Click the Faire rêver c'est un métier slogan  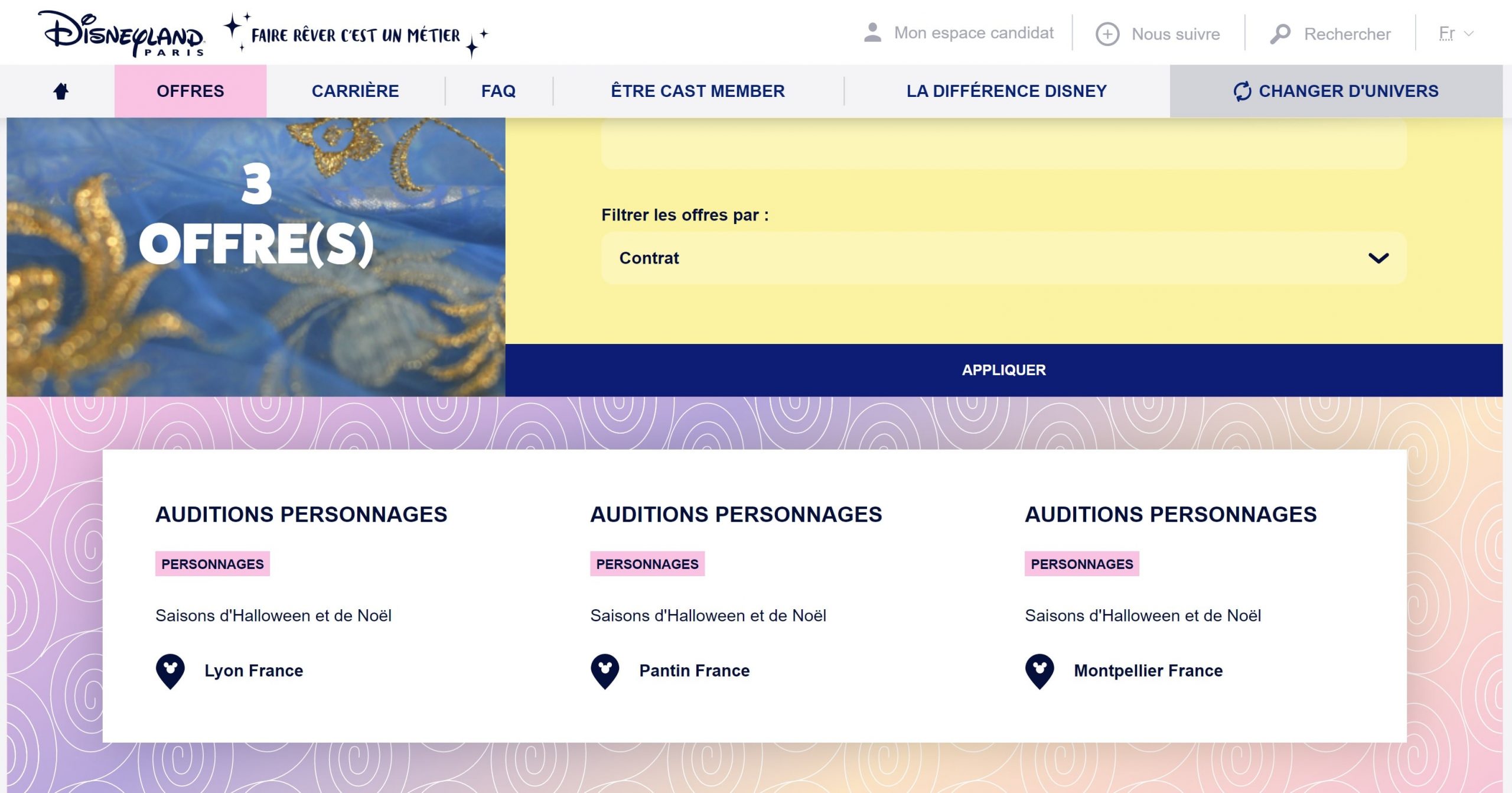[x=356, y=35]
